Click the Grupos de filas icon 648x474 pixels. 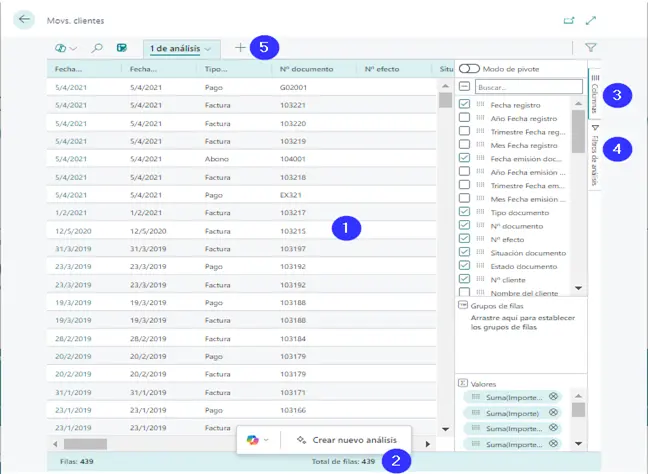(x=463, y=305)
